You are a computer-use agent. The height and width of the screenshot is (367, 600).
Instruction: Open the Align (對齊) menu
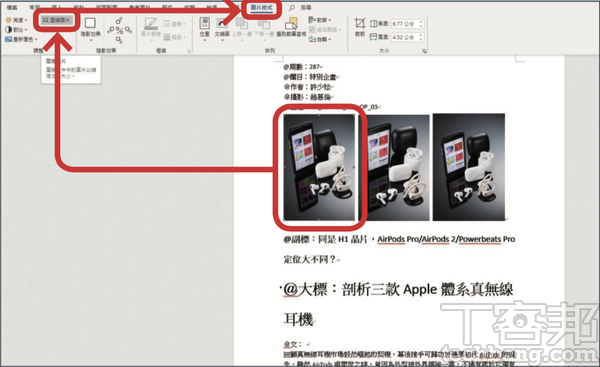coord(320,20)
